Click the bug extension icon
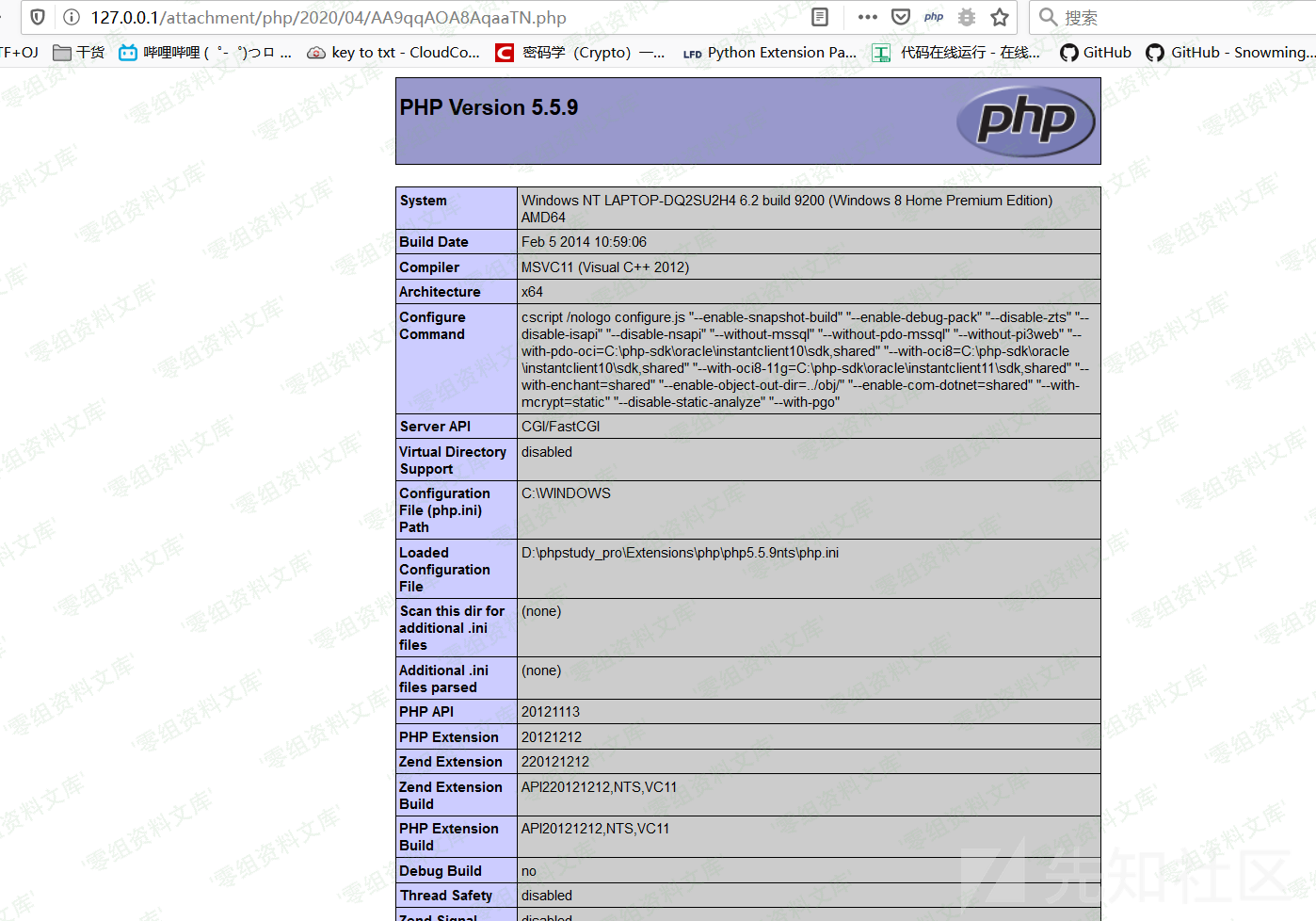 [x=967, y=17]
